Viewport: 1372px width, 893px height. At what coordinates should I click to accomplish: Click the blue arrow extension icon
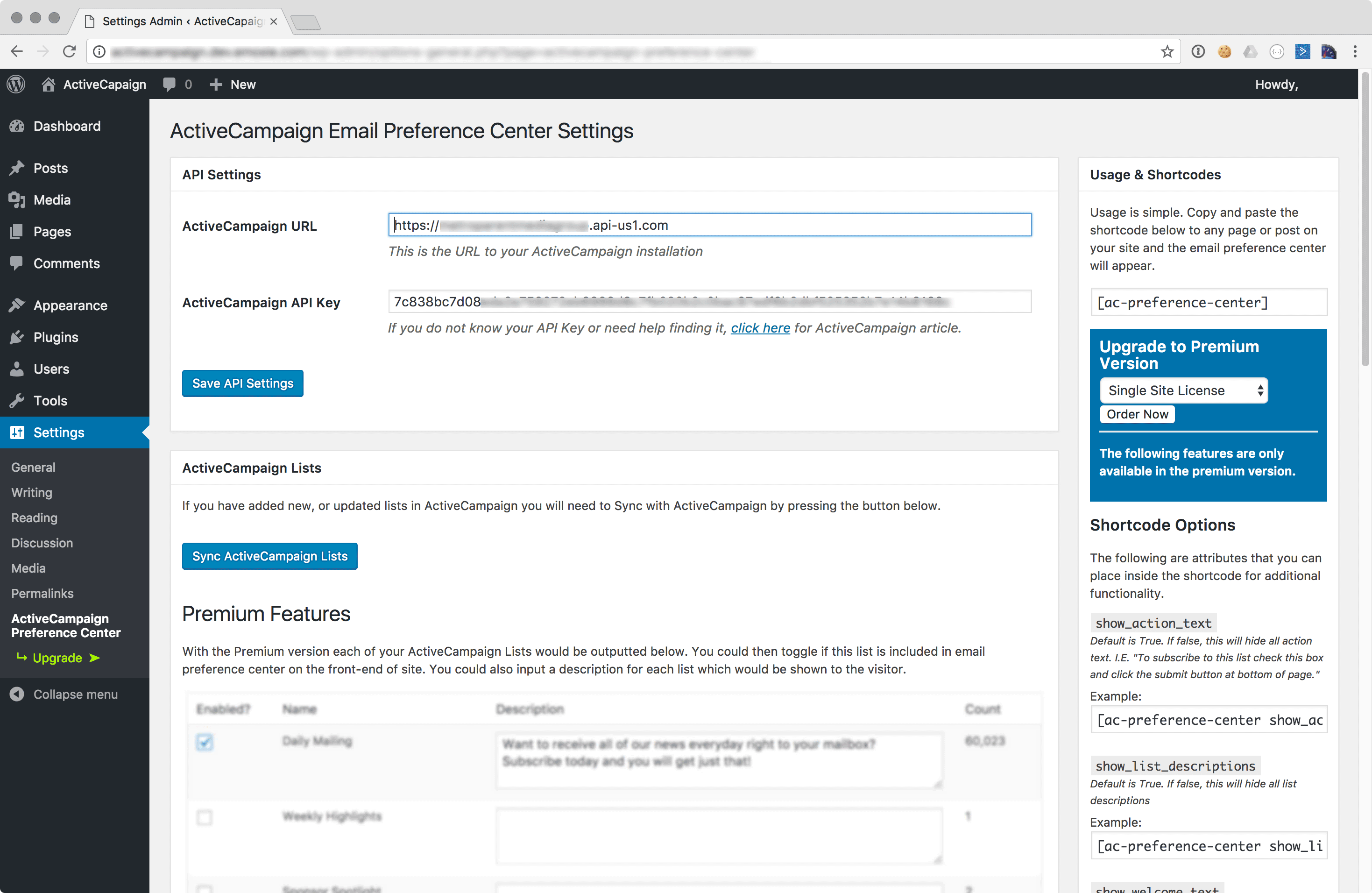(1303, 52)
